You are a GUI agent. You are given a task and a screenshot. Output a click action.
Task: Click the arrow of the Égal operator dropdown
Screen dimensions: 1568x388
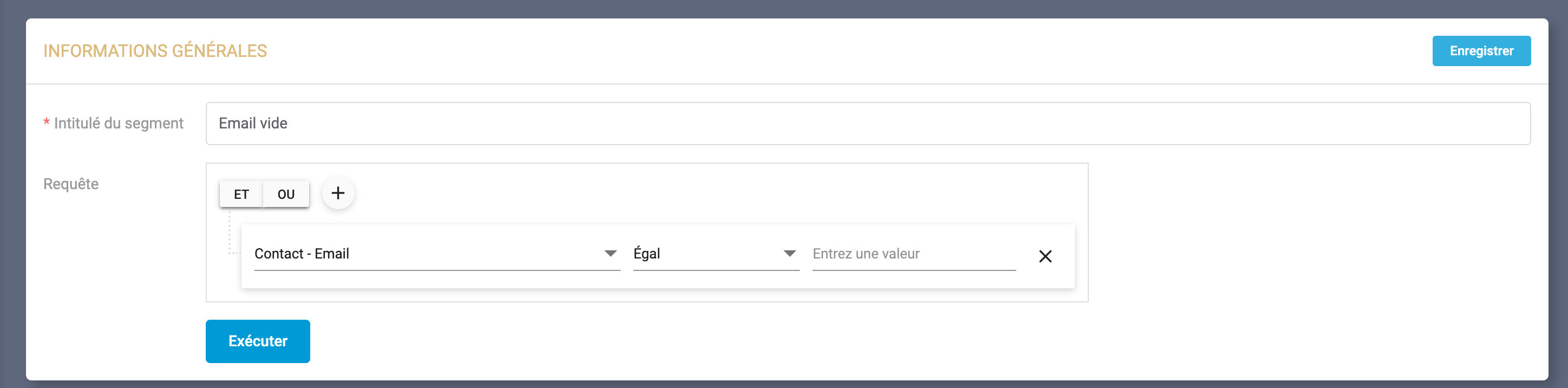coord(789,254)
